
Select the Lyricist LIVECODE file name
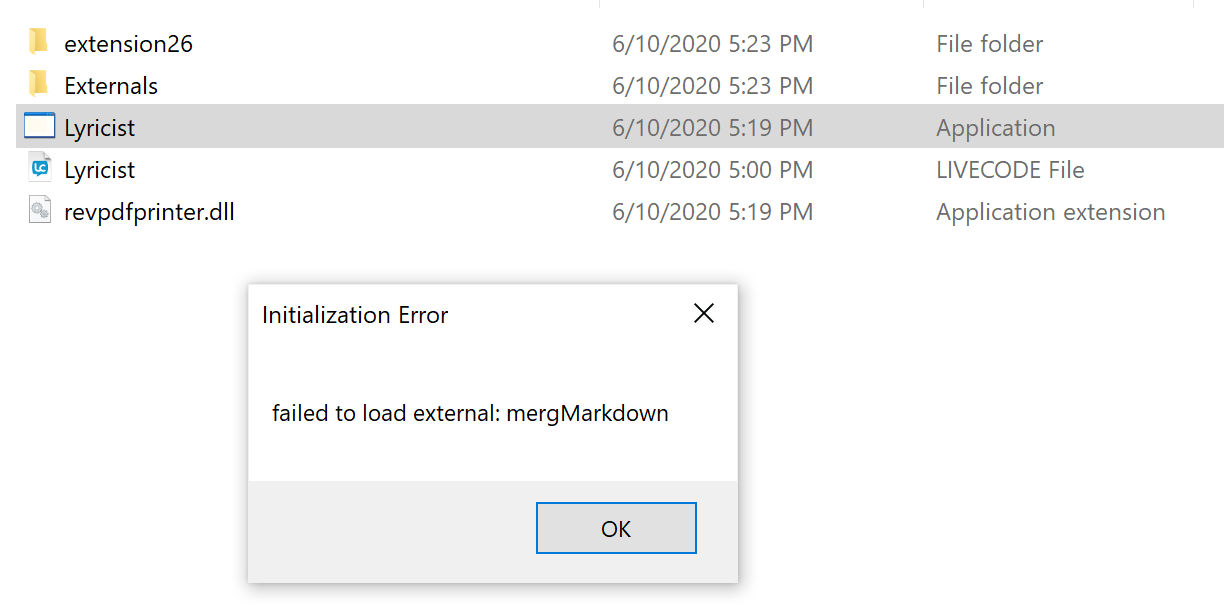[x=99, y=170]
